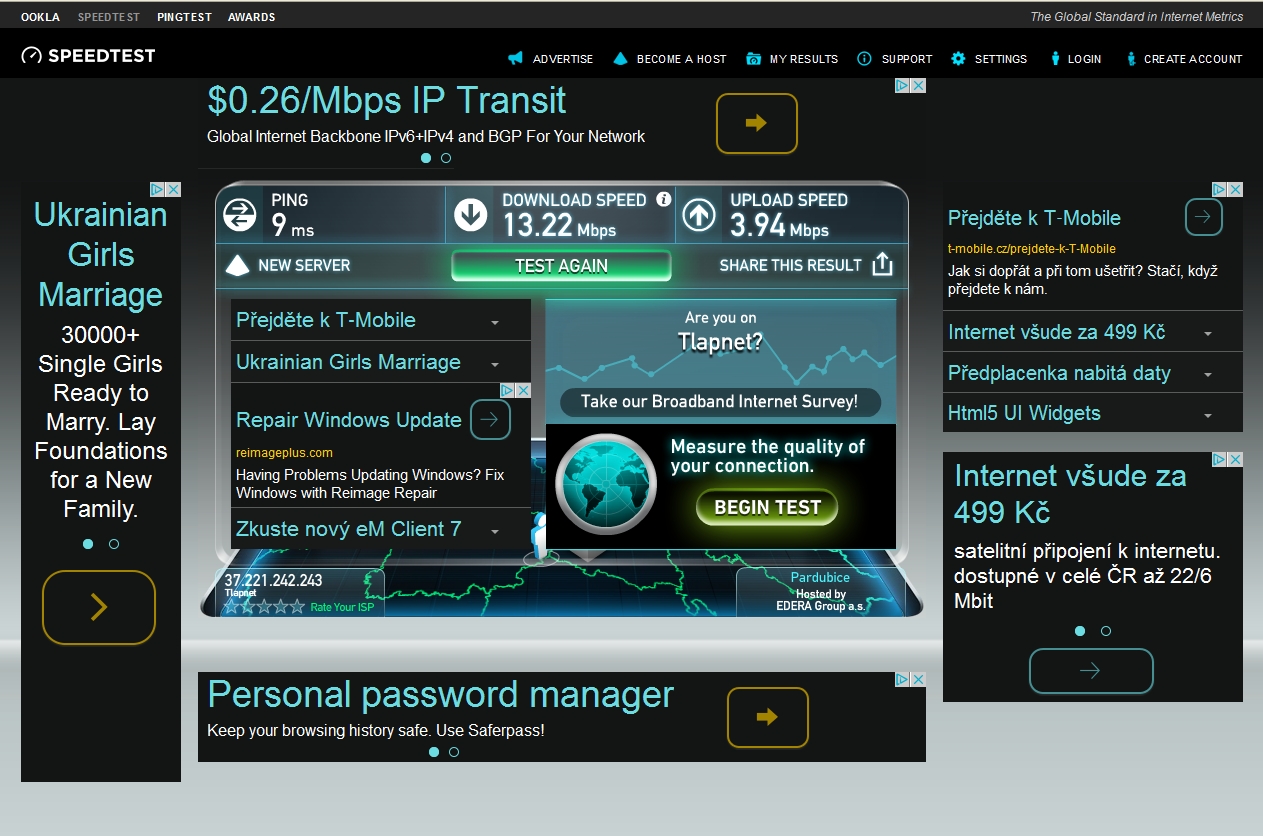Viewport: 1263px width, 836px height.
Task: Click the Ping arrows icon
Action: (240, 215)
